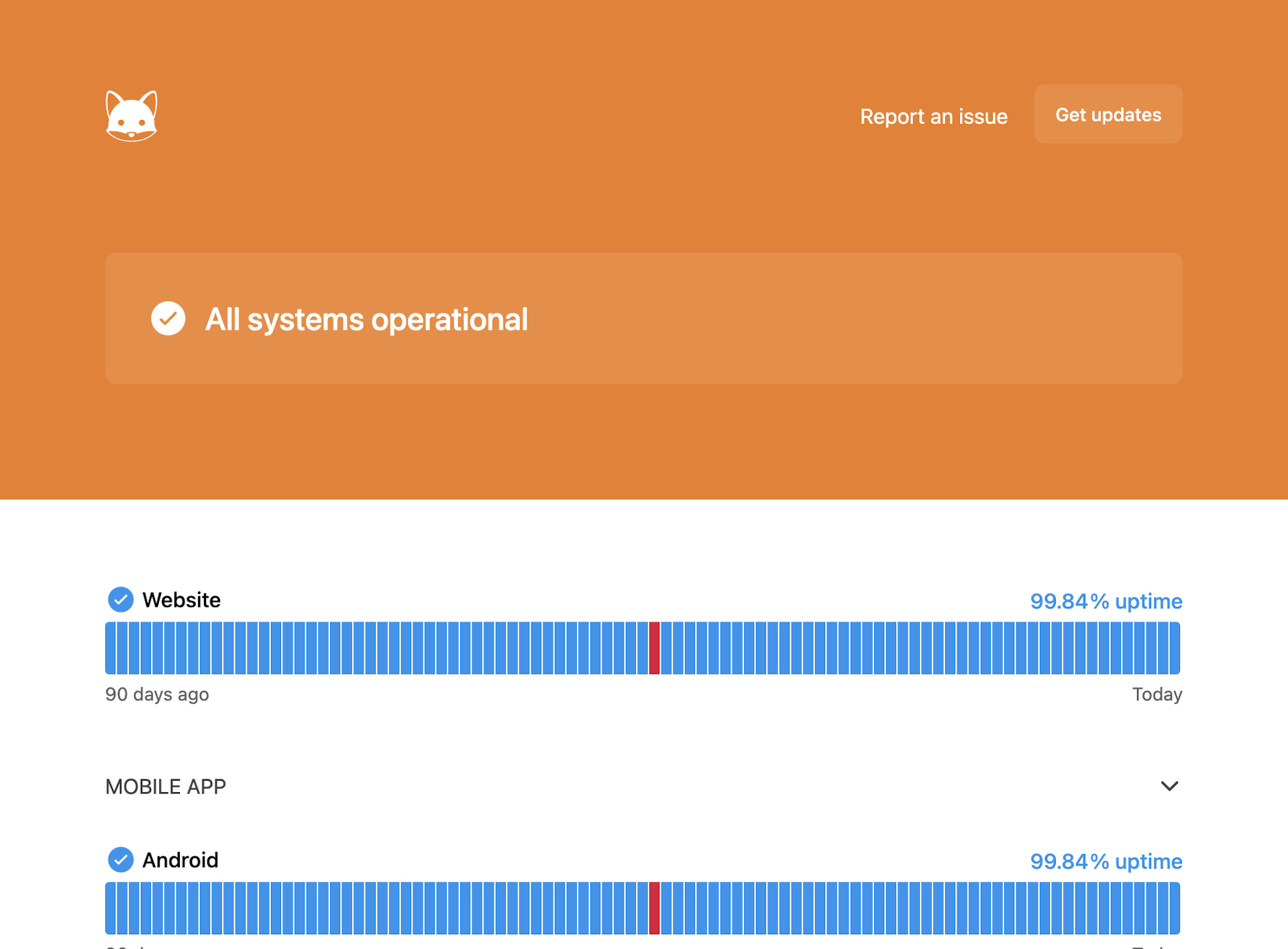The width and height of the screenshot is (1288, 949).
Task: Click the Today label under Website timeline
Action: point(1157,694)
